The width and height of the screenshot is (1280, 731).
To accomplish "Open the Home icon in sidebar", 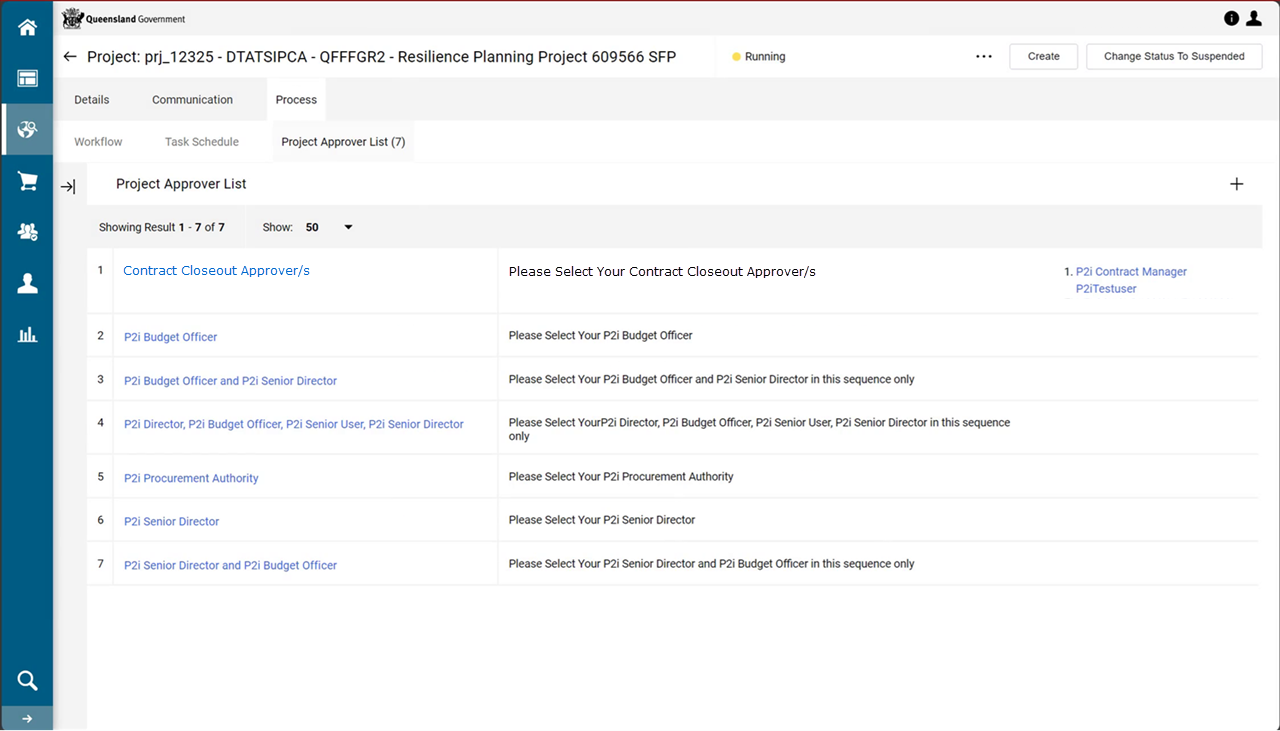I will [27, 28].
